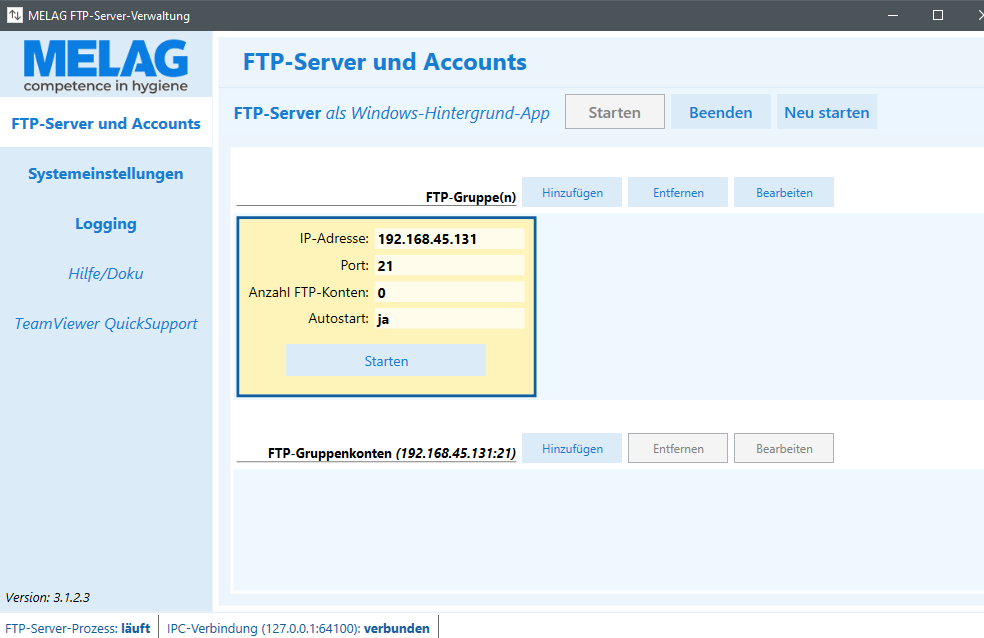Launch TeamViewer QuickSupport from sidebar

106,324
